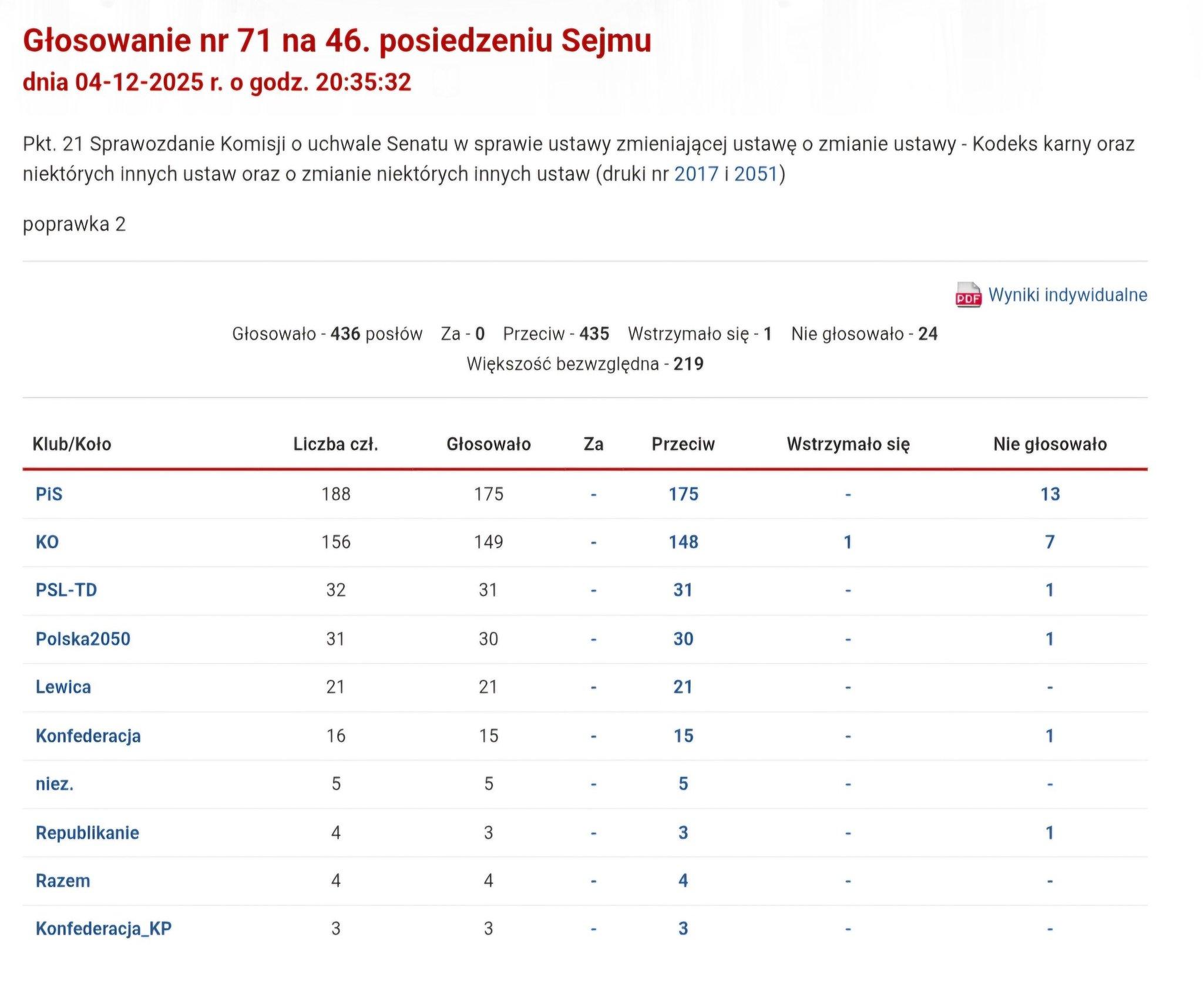
Task: Select the PSL-TD club name
Action: (66, 590)
